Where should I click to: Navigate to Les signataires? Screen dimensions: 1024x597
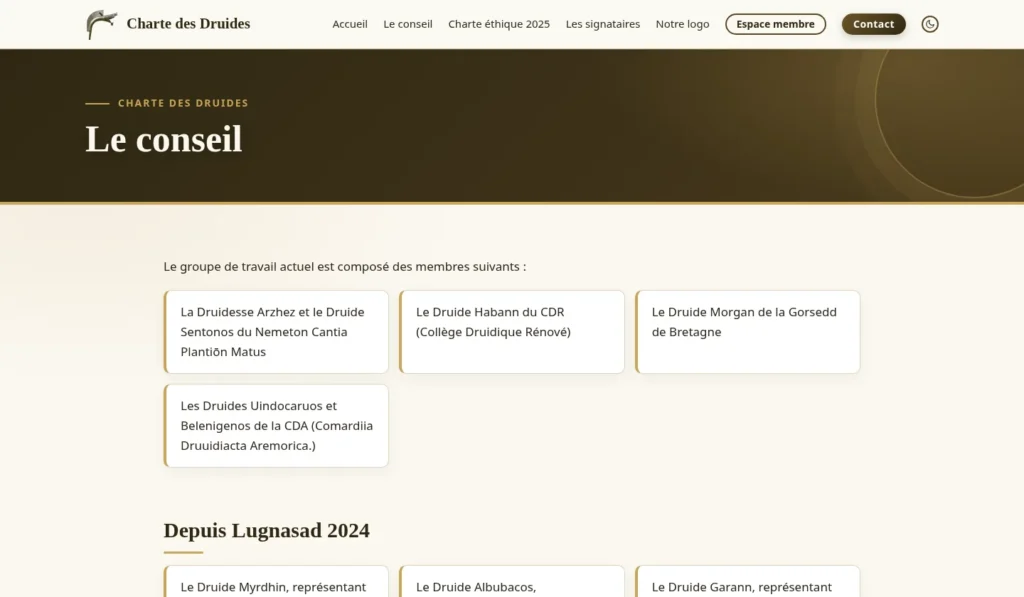(x=602, y=24)
